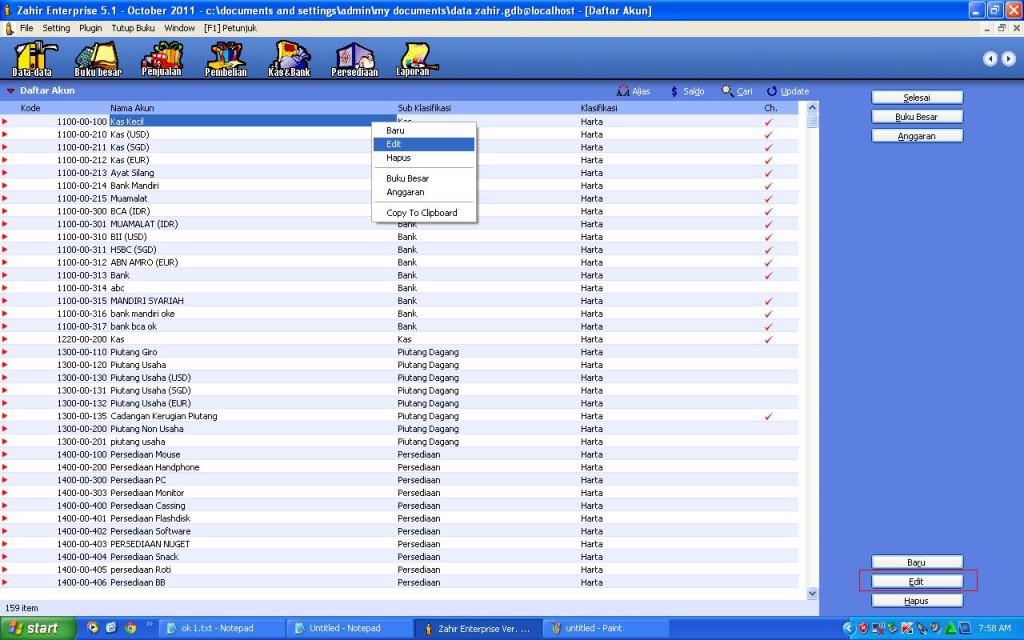Click the scrollbar up arrow
This screenshot has width=1024, height=640.
(812, 108)
